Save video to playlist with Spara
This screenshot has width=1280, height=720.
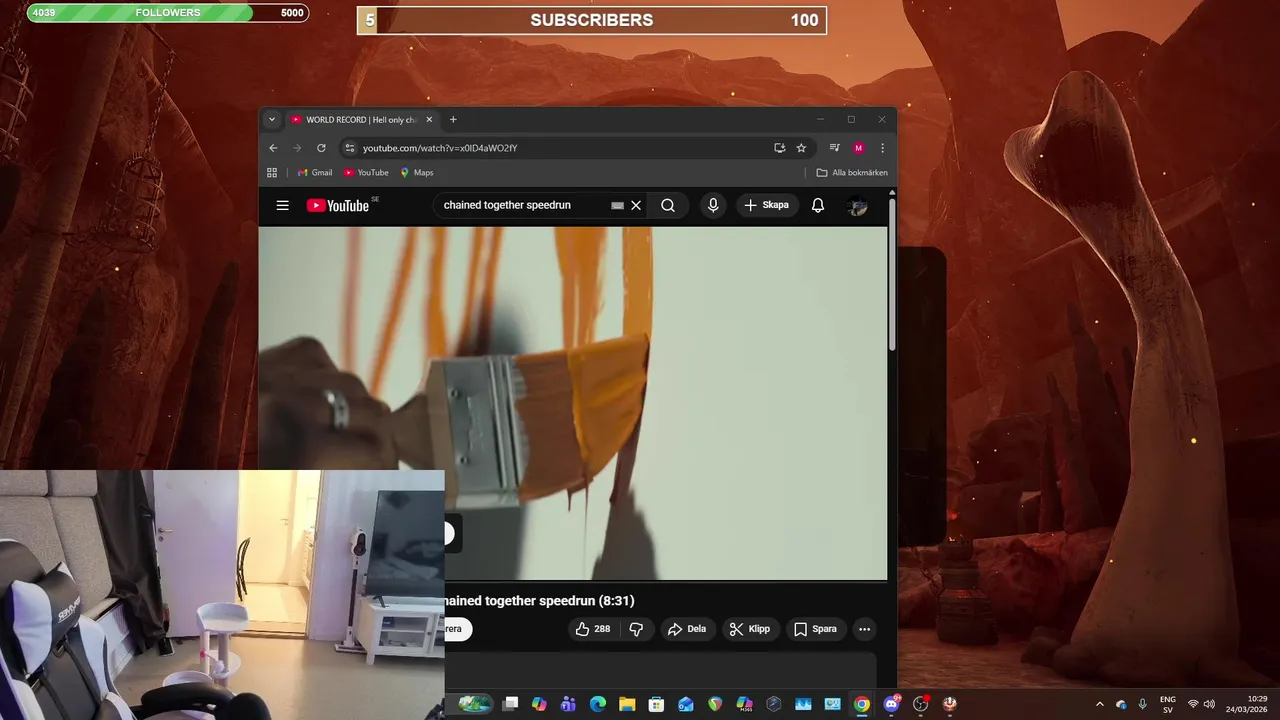tap(815, 629)
